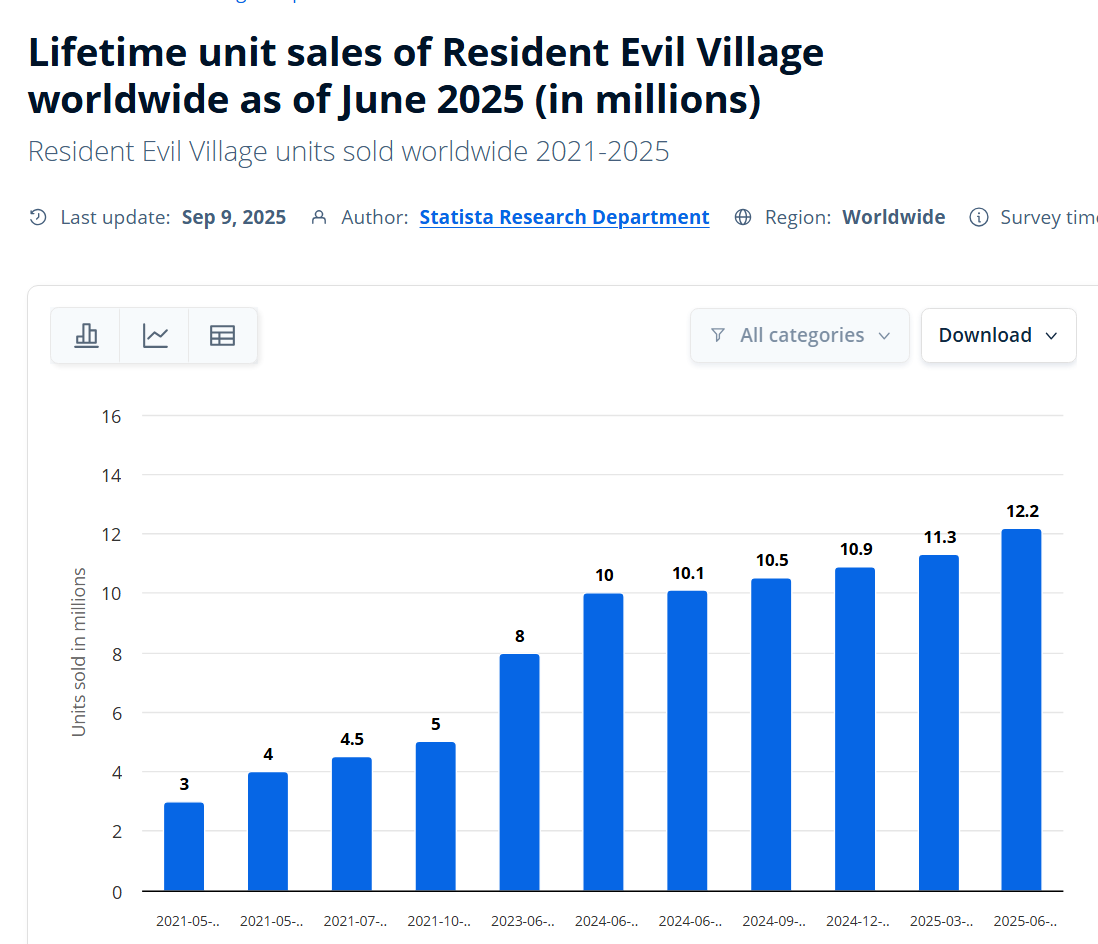Viewport: 1098px width, 944px height.
Task: Select the bar labeled 10.9
Action: pyautogui.click(x=855, y=729)
